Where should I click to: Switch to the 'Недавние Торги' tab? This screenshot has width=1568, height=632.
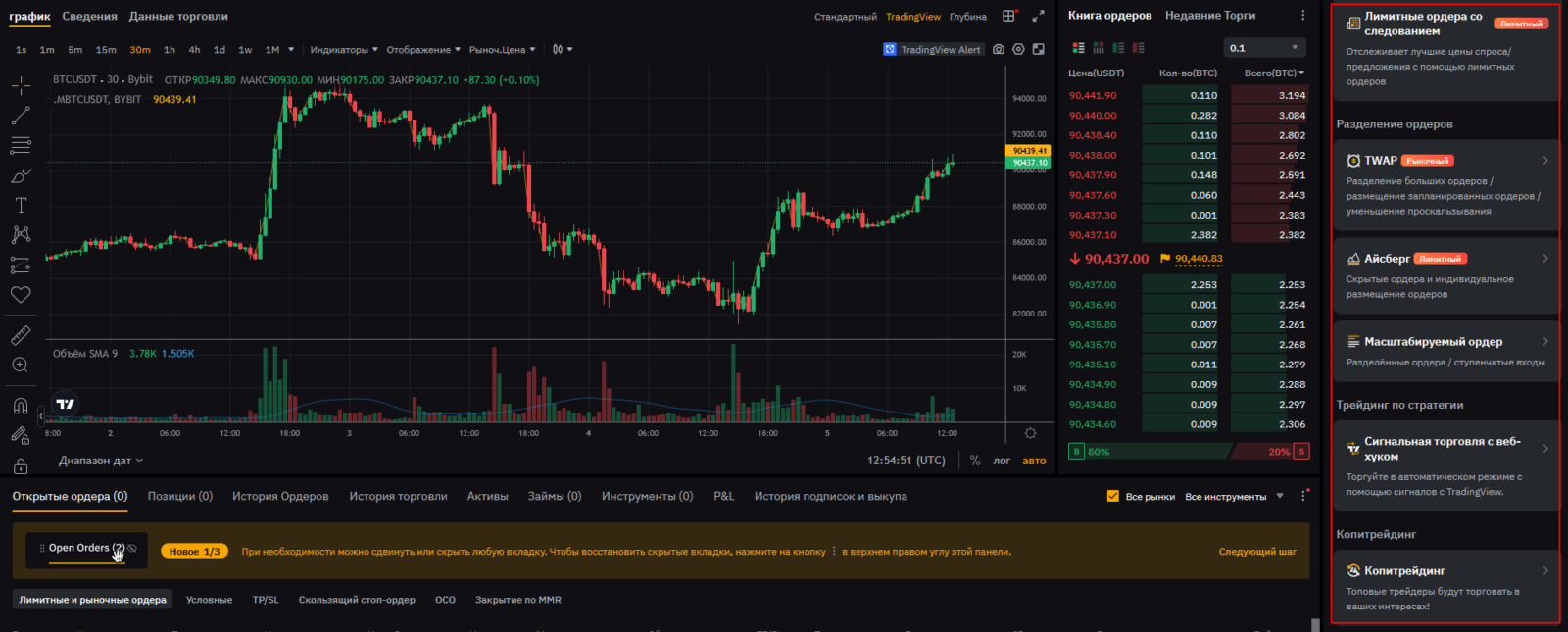point(1209,16)
